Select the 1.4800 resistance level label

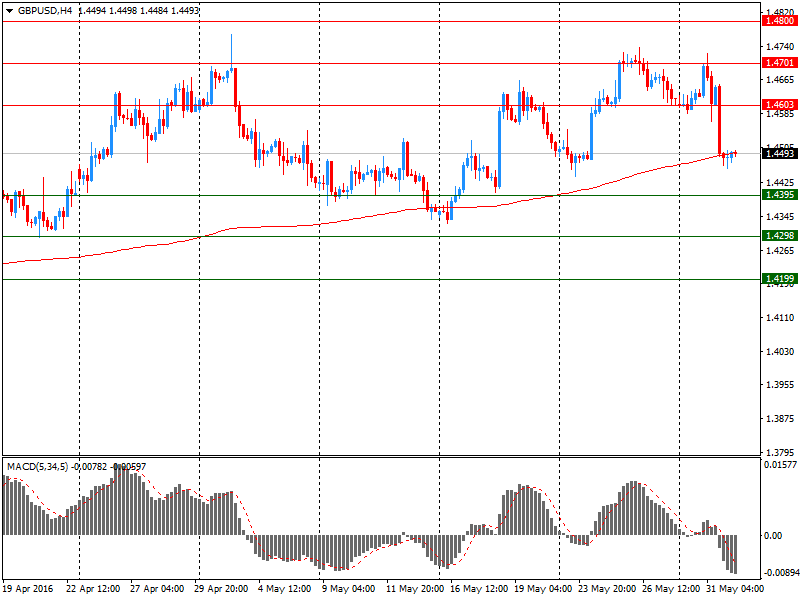pyautogui.click(x=780, y=21)
